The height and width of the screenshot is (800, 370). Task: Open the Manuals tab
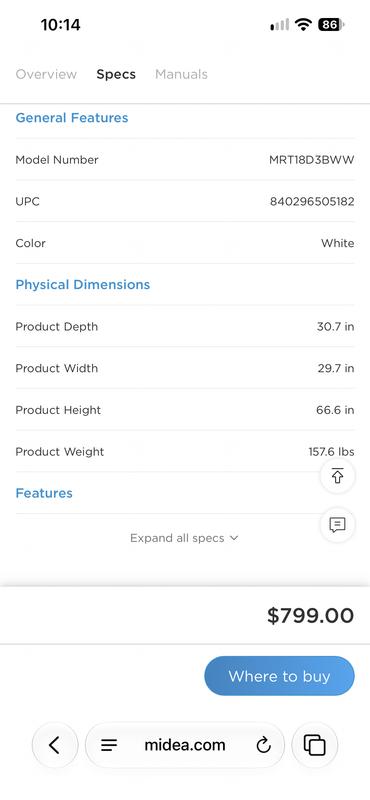point(181,74)
